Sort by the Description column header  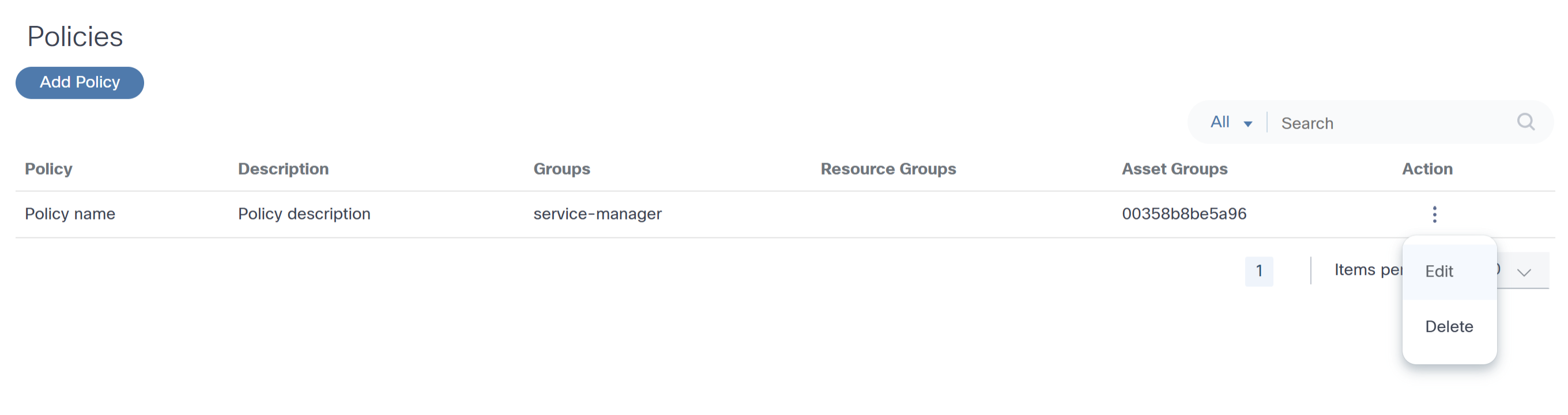click(283, 168)
